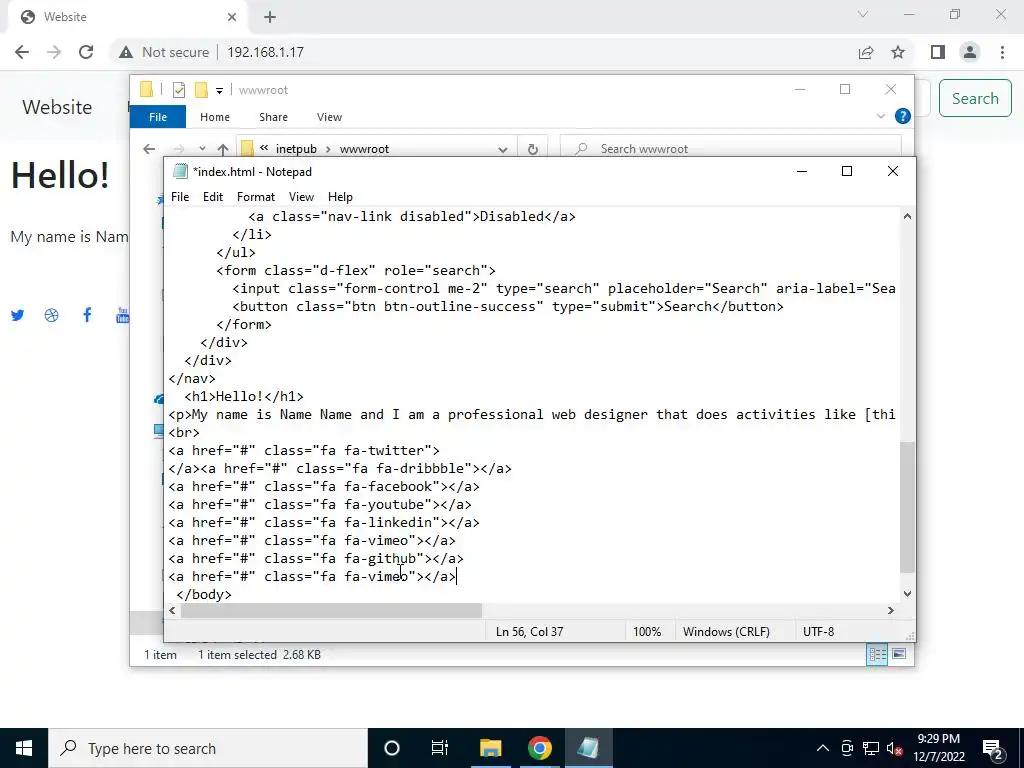Open Notepad File menu
The width and height of the screenshot is (1024, 768).
[180, 197]
